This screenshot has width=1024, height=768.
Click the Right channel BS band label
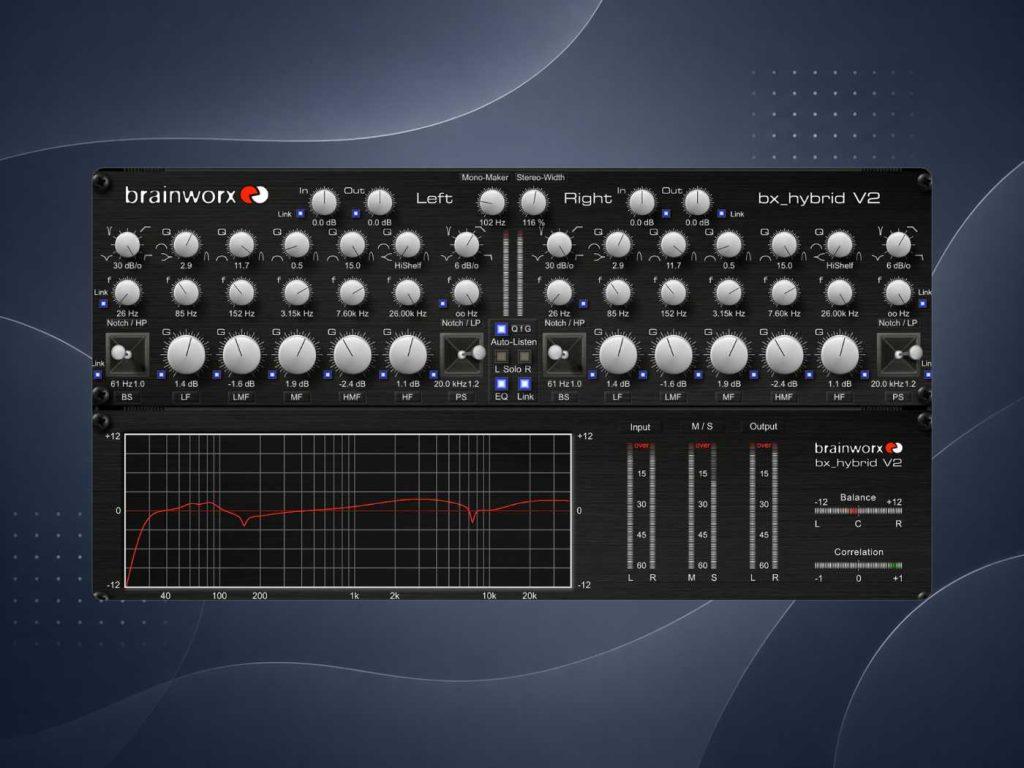564,397
